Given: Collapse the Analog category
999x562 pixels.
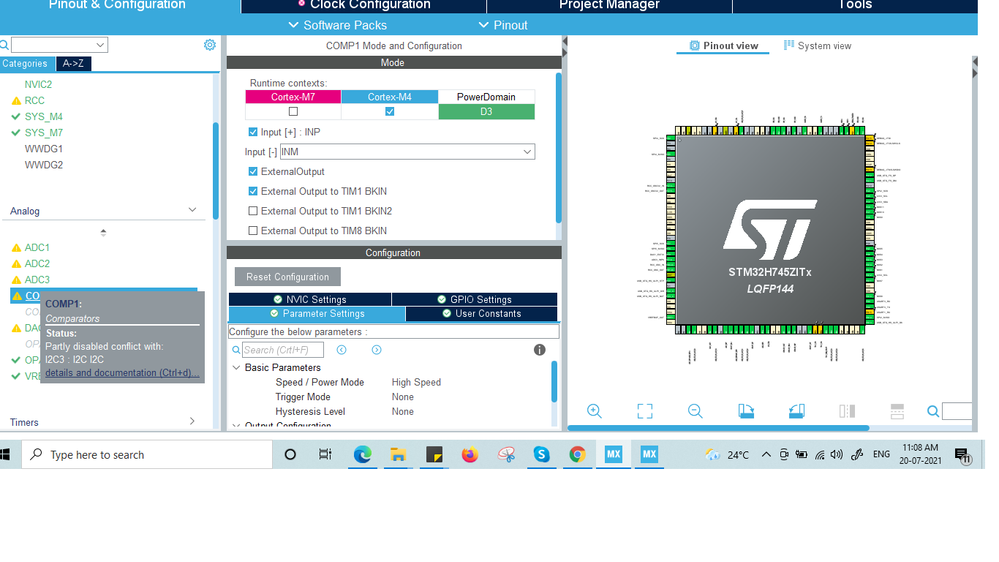Looking at the screenshot, I should pyautogui.click(x=192, y=210).
